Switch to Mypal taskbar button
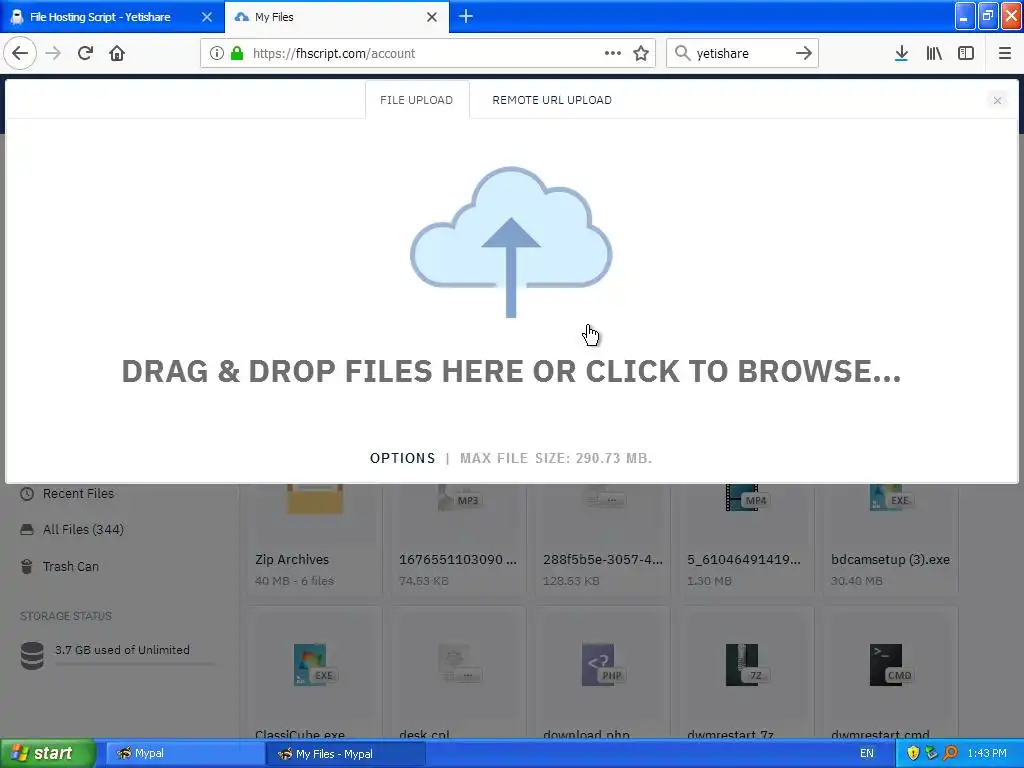The width and height of the screenshot is (1024, 768). [x=184, y=753]
